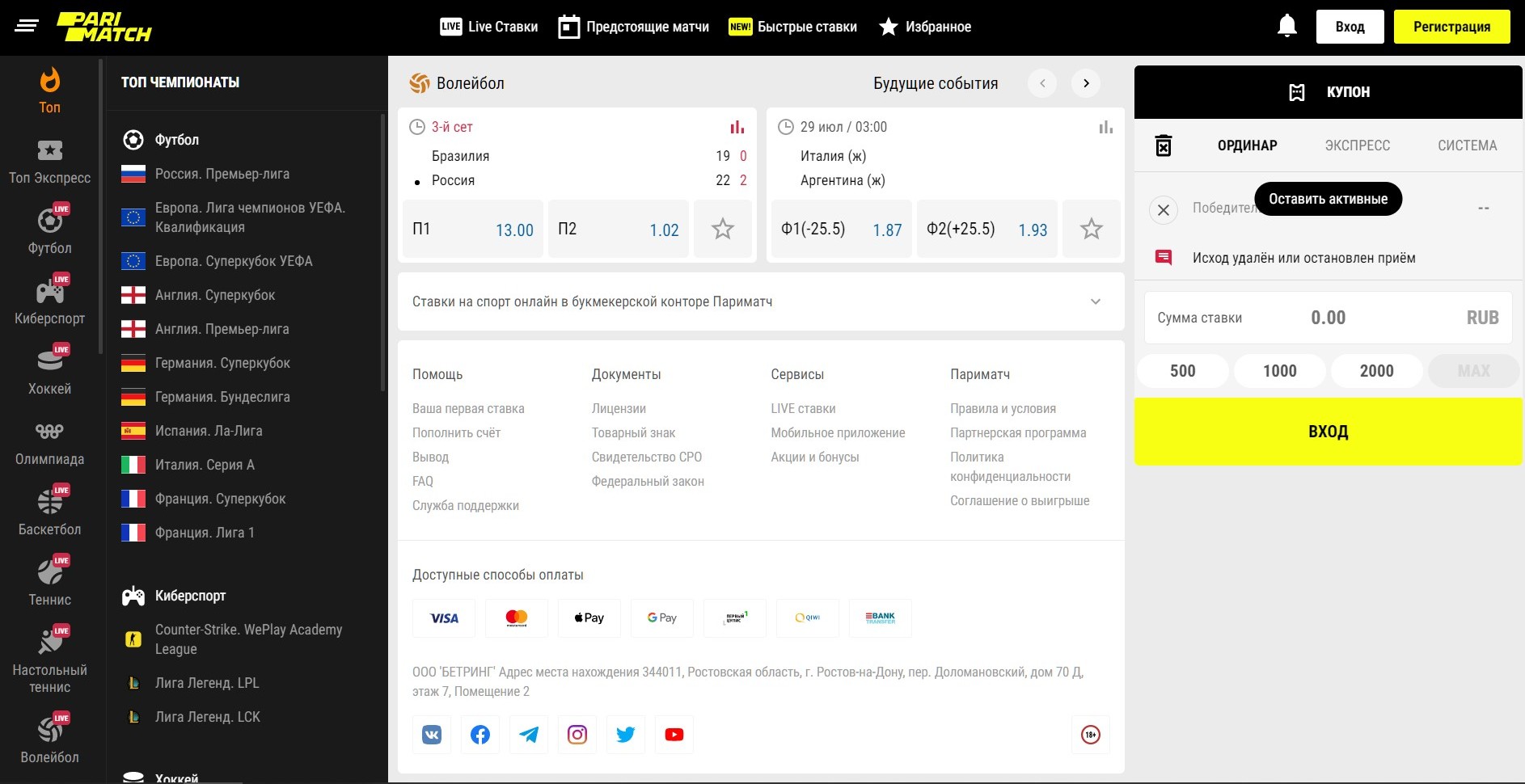Set bet amount to 1000
The image size is (1525, 784).
coord(1280,371)
